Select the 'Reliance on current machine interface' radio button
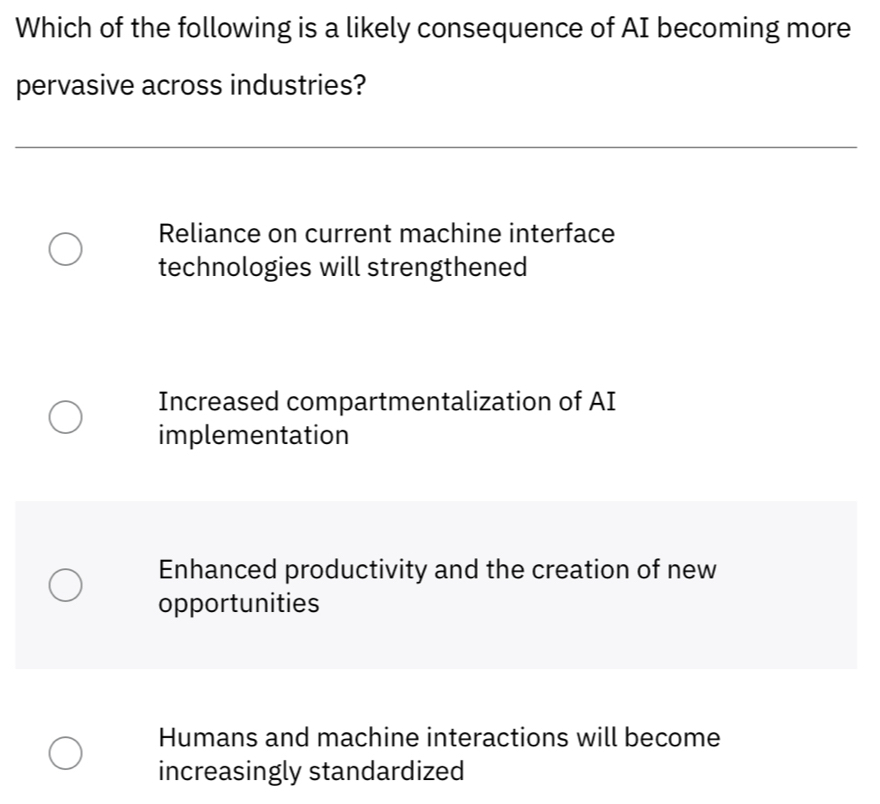Viewport: 880px width, 804px height. click(64, 249)
